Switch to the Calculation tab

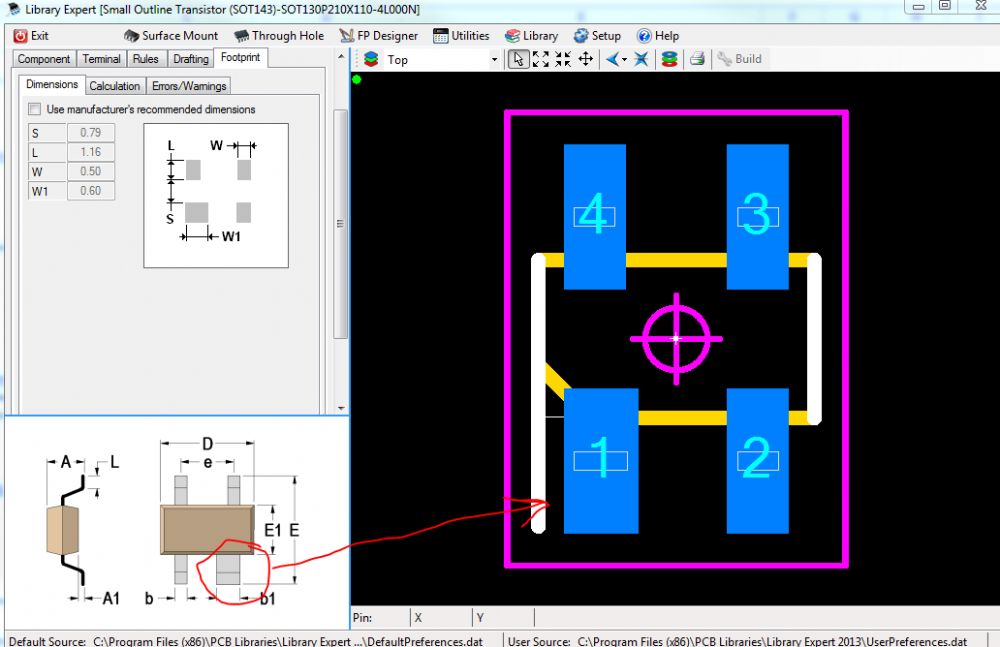coord(114,86)
